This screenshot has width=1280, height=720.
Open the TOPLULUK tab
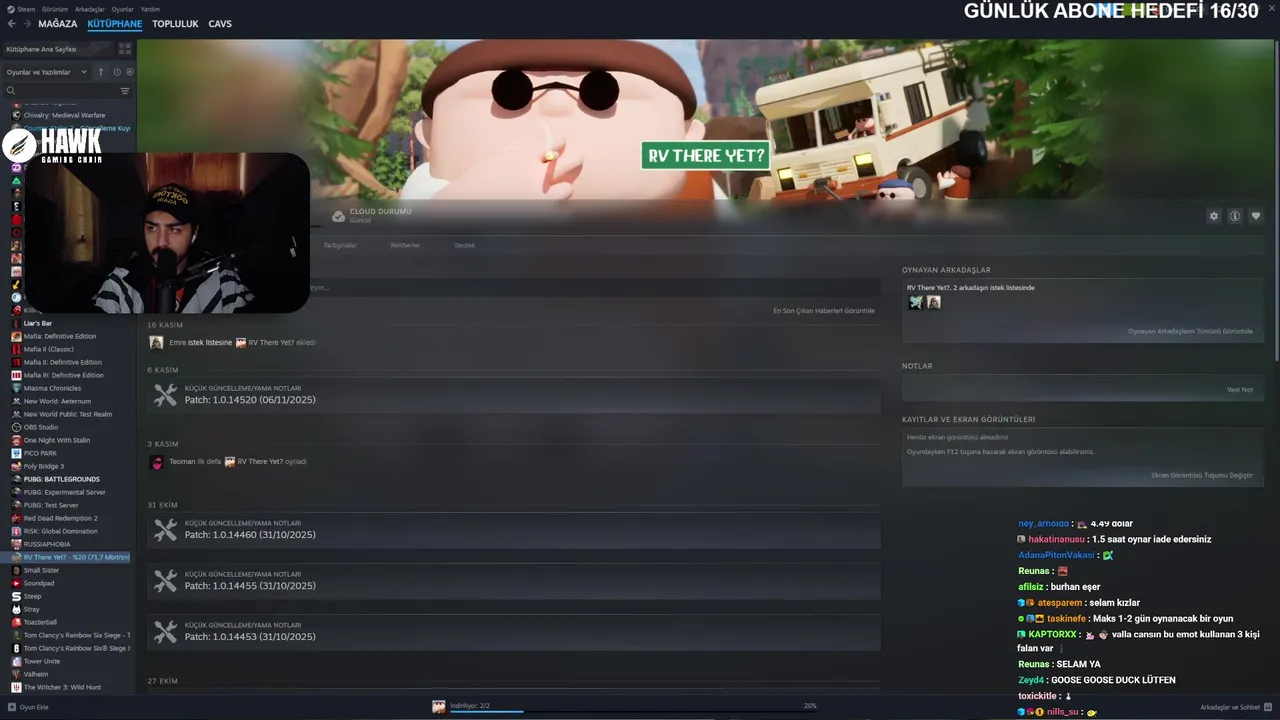175,24
